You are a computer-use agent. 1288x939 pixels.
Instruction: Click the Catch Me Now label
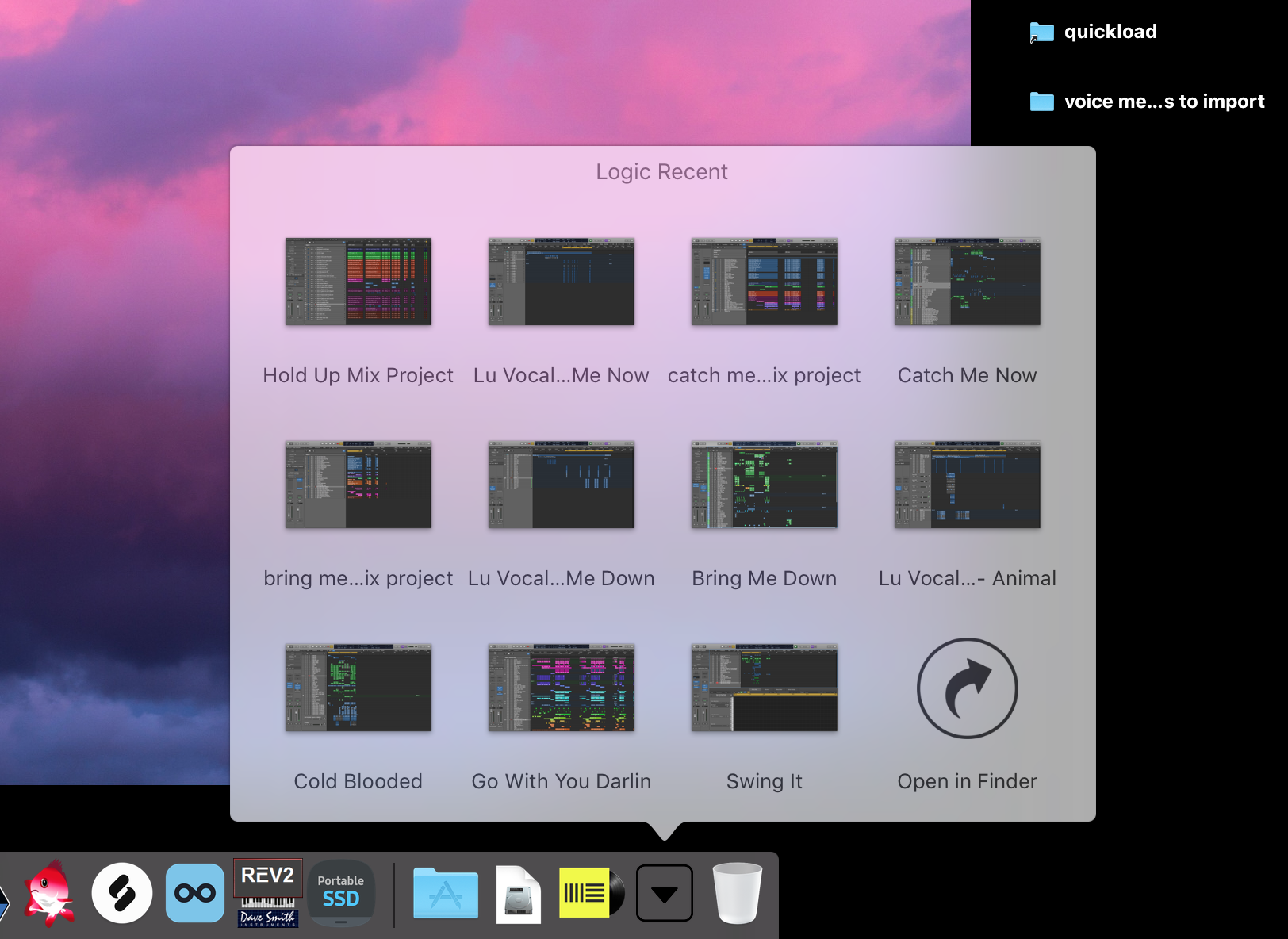click(x=968, y=375)
